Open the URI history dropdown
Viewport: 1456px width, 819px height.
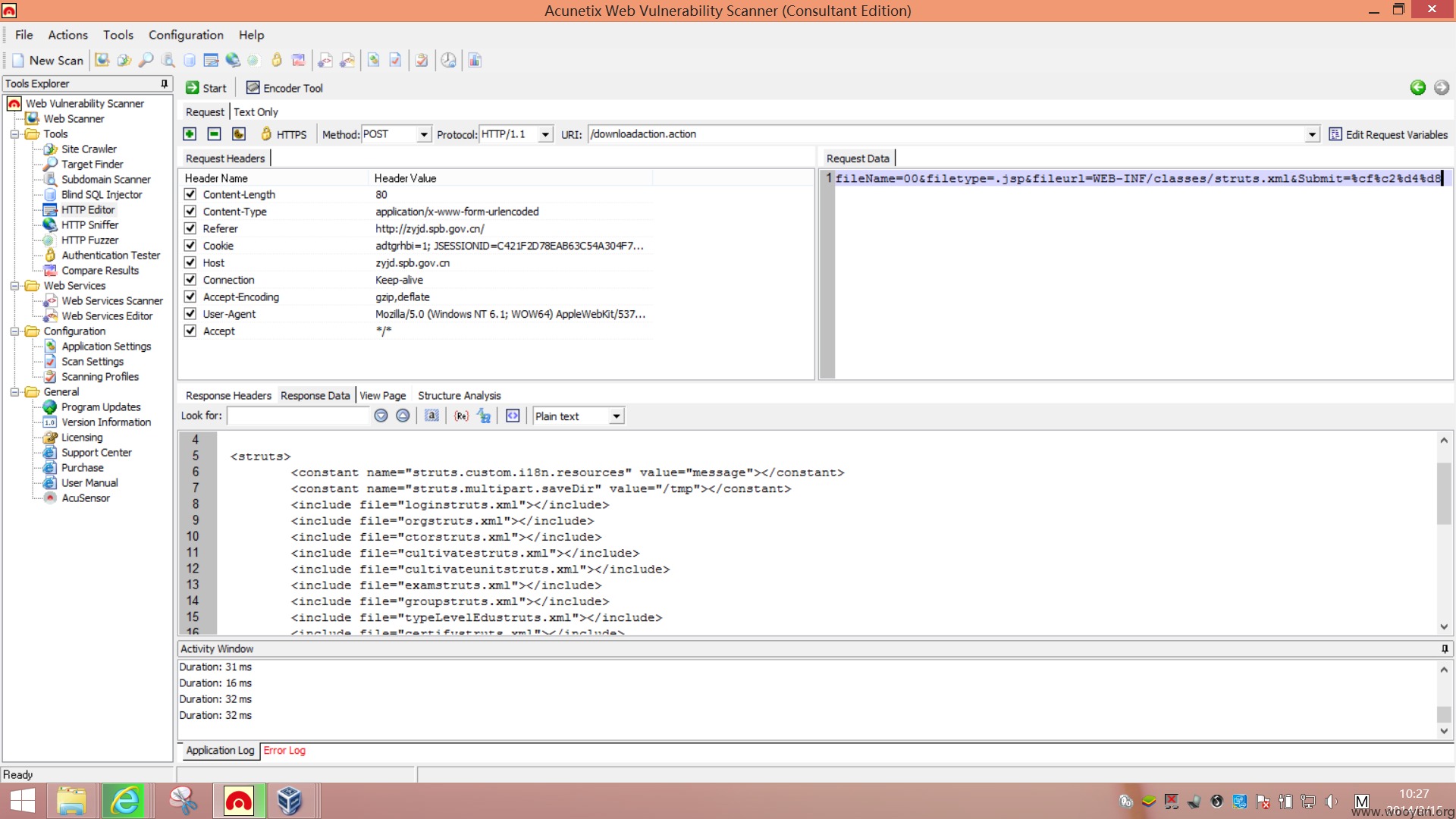1312,134
